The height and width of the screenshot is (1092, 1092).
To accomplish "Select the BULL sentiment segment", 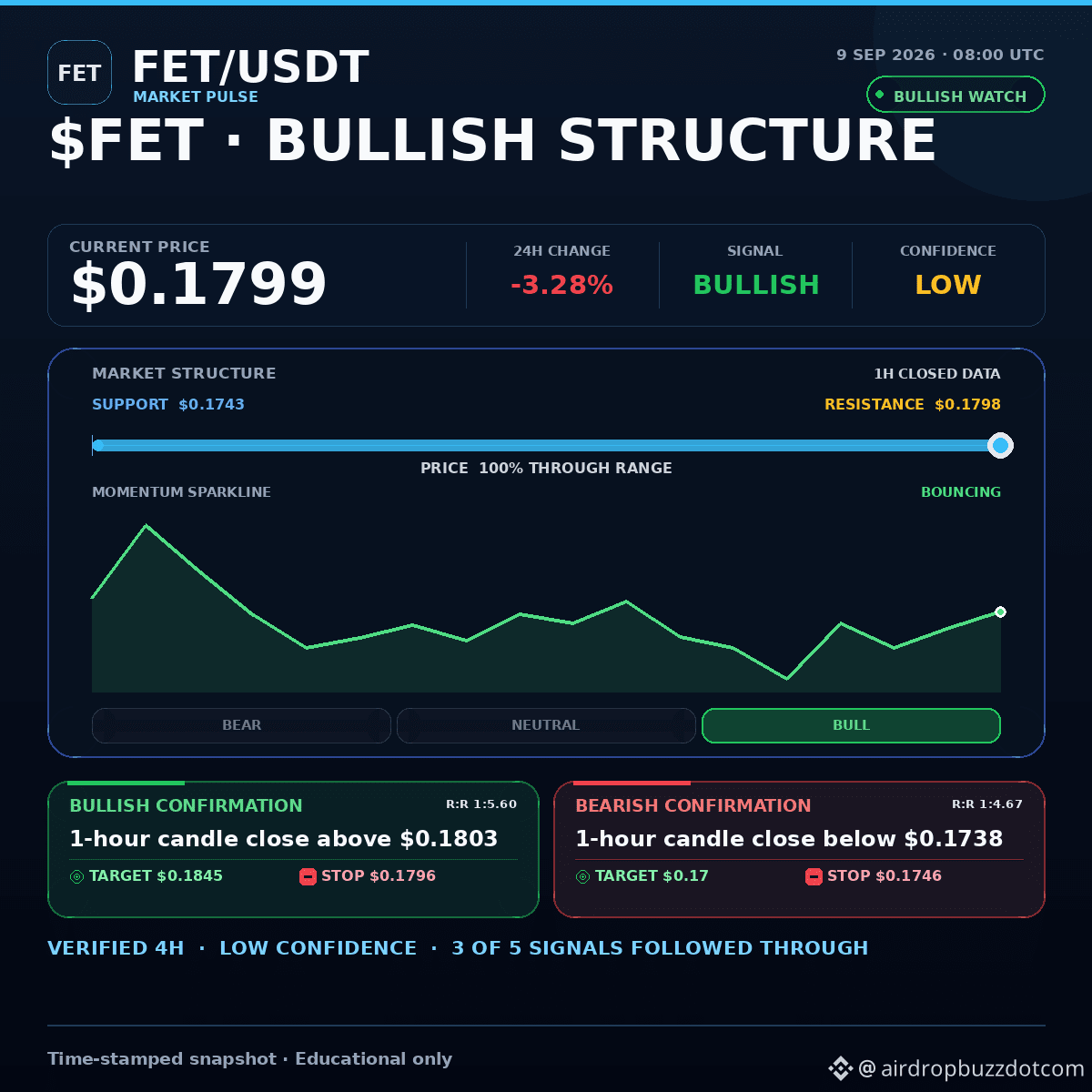I will click(x=851, y=725).
